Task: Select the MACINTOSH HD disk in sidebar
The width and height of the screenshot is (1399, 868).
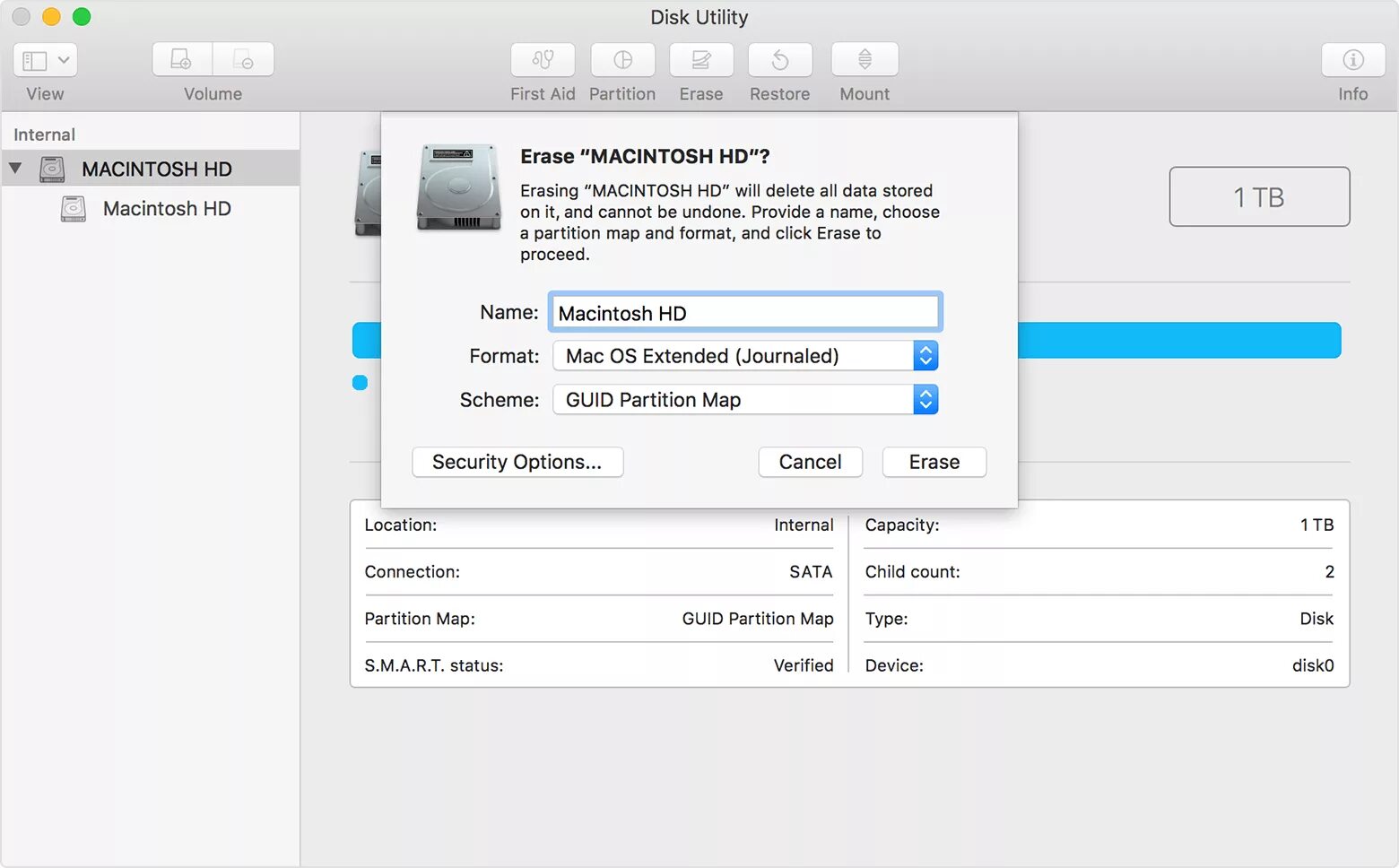Action: [x=151, y=169]
